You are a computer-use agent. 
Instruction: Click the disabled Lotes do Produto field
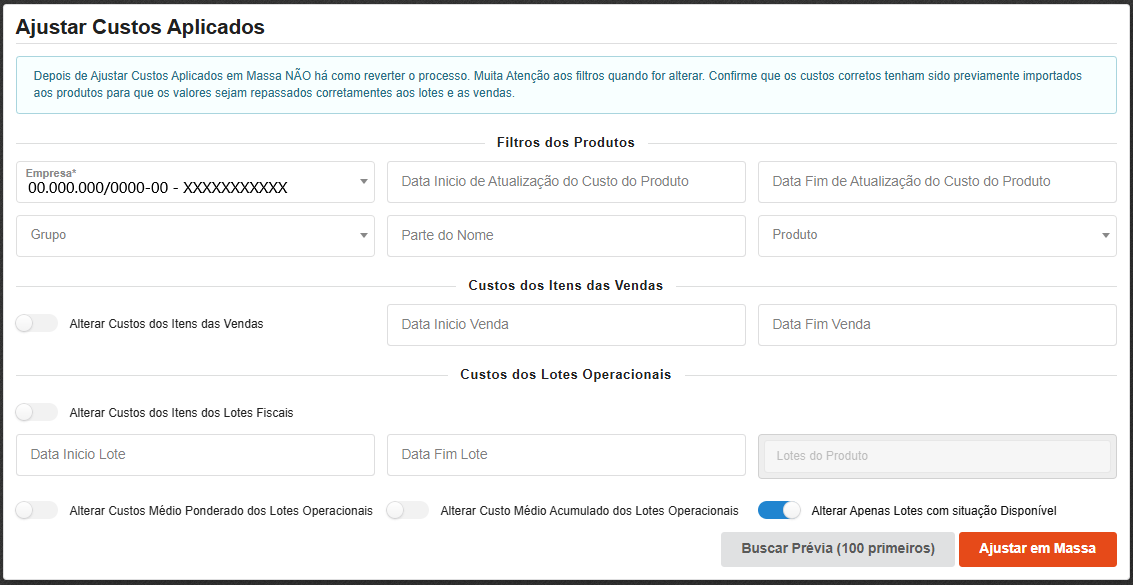[937, 454]
